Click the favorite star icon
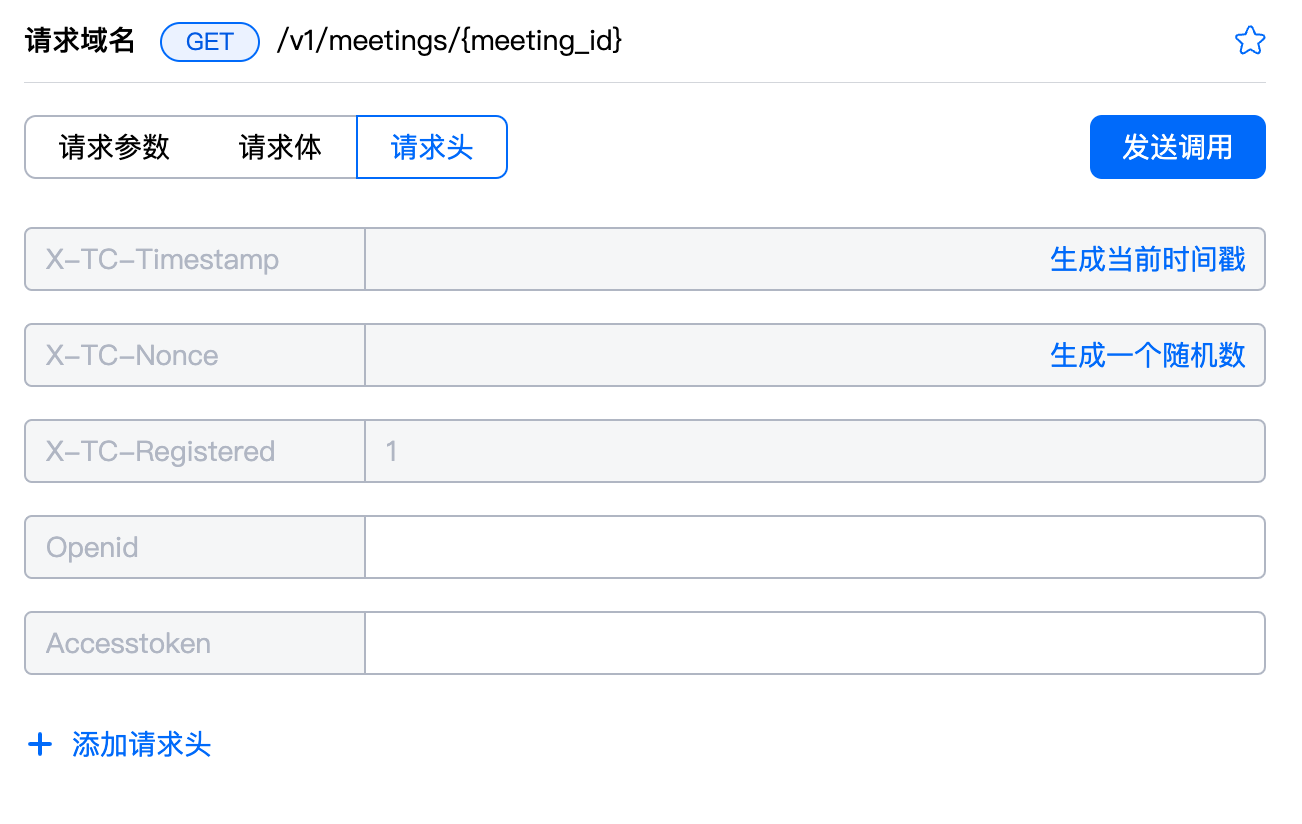 tap(1250, 41)
